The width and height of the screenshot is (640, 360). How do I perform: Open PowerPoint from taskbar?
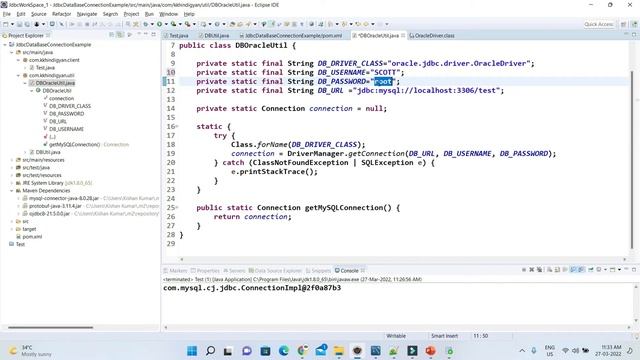coord(430,351)
